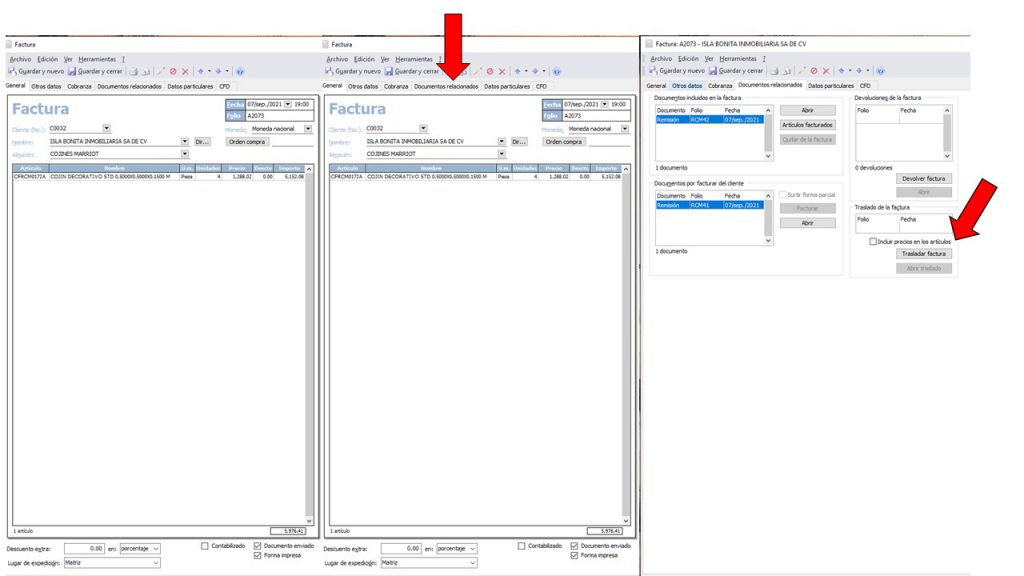Click the 'Artículos facturados' button
Viewport: 1024px width, 576px height.
pyautogui.click(x=806, y=125)
